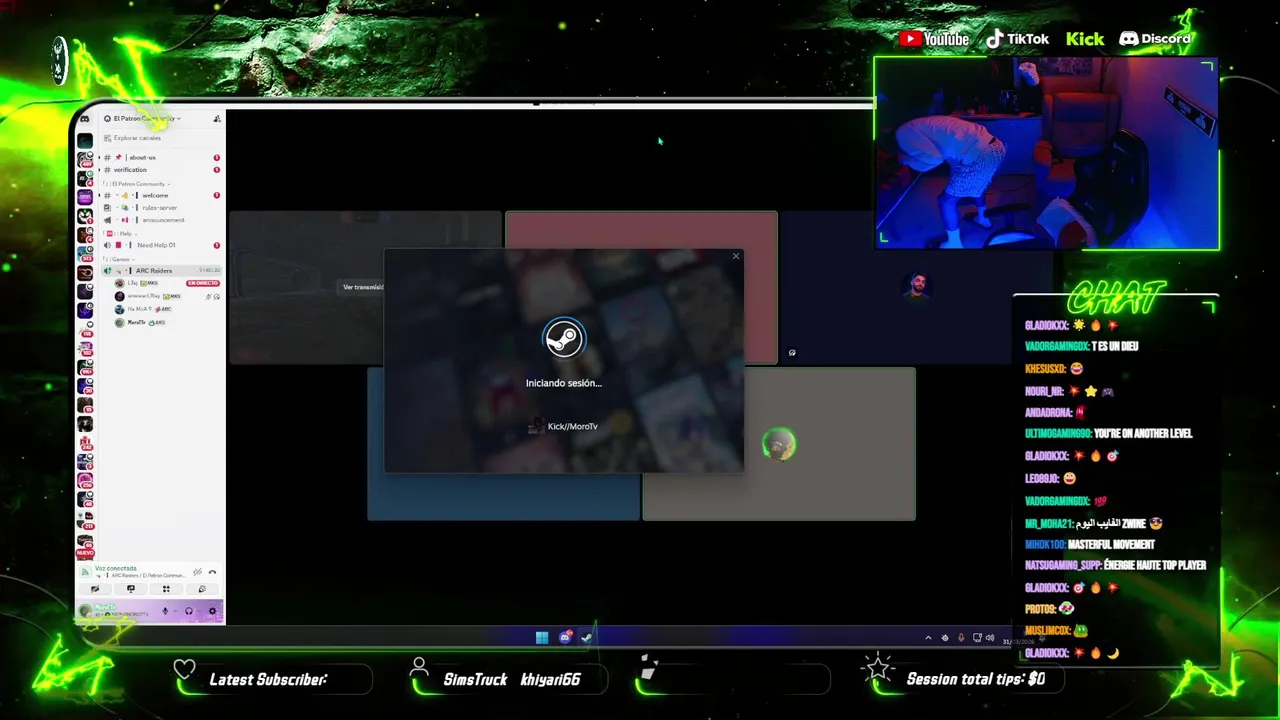Click the screen share button
The height and width of the screenshot is (720, 1280).
point(131,589)
